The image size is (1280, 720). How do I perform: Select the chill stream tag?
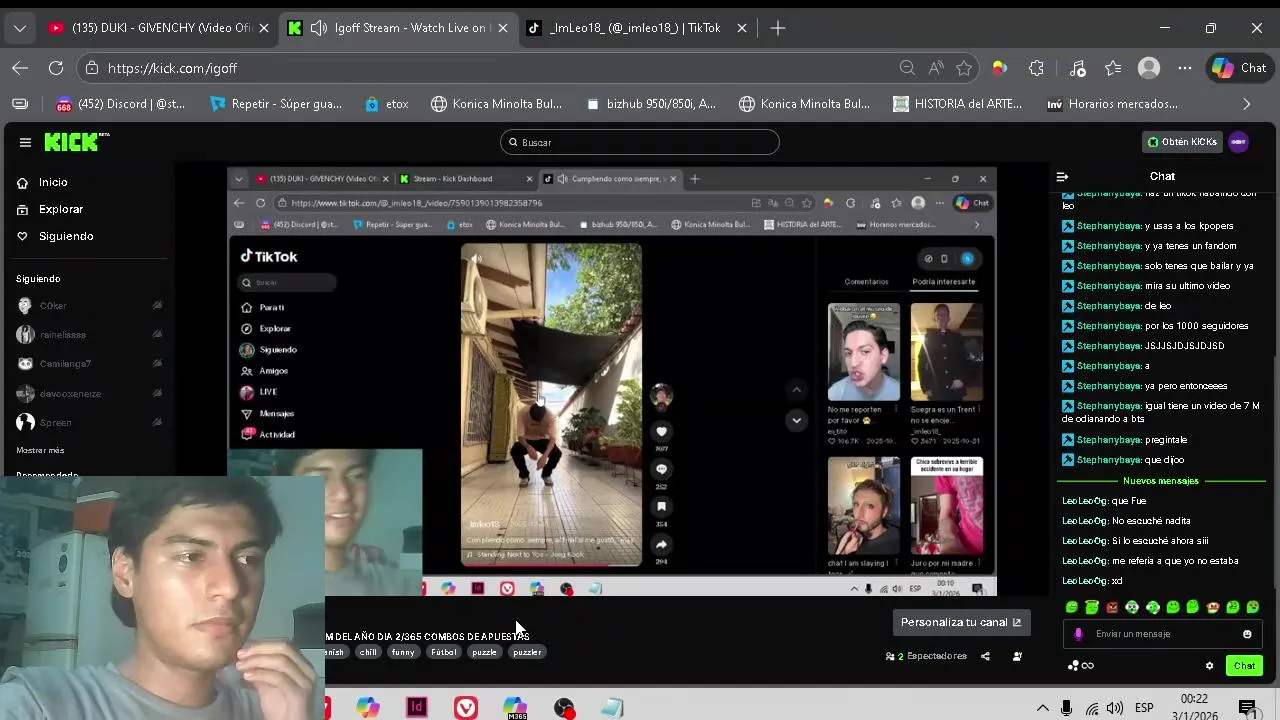tap(368, 652)
